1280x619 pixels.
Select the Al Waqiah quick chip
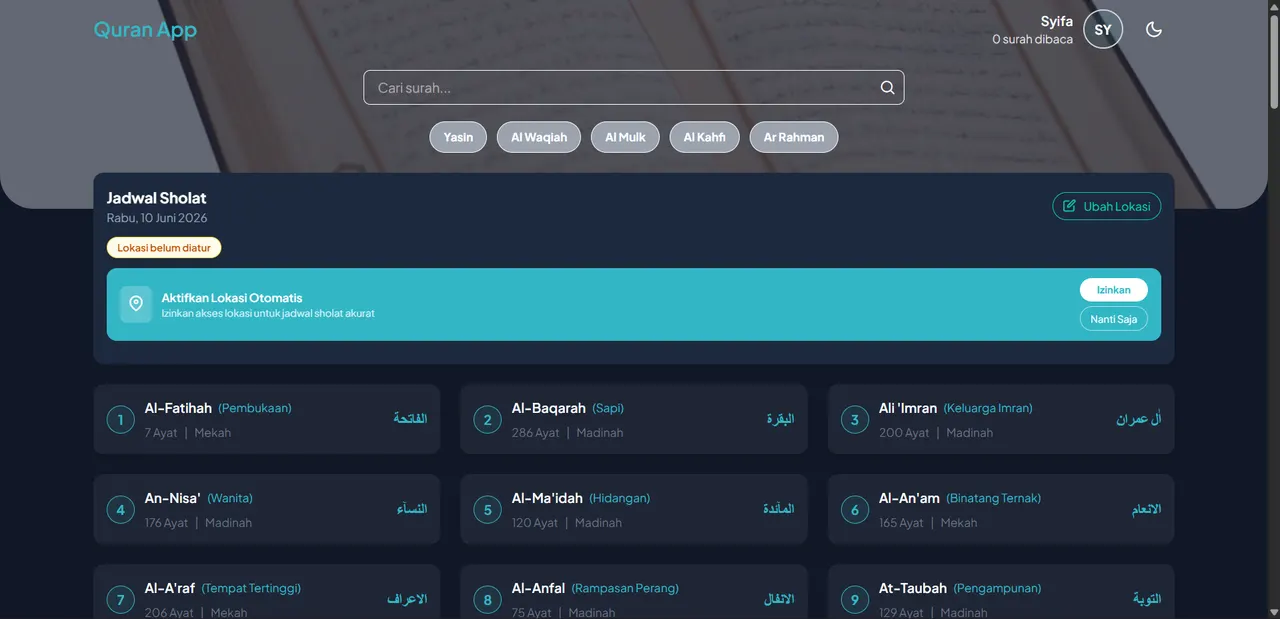tap(538, 137)
